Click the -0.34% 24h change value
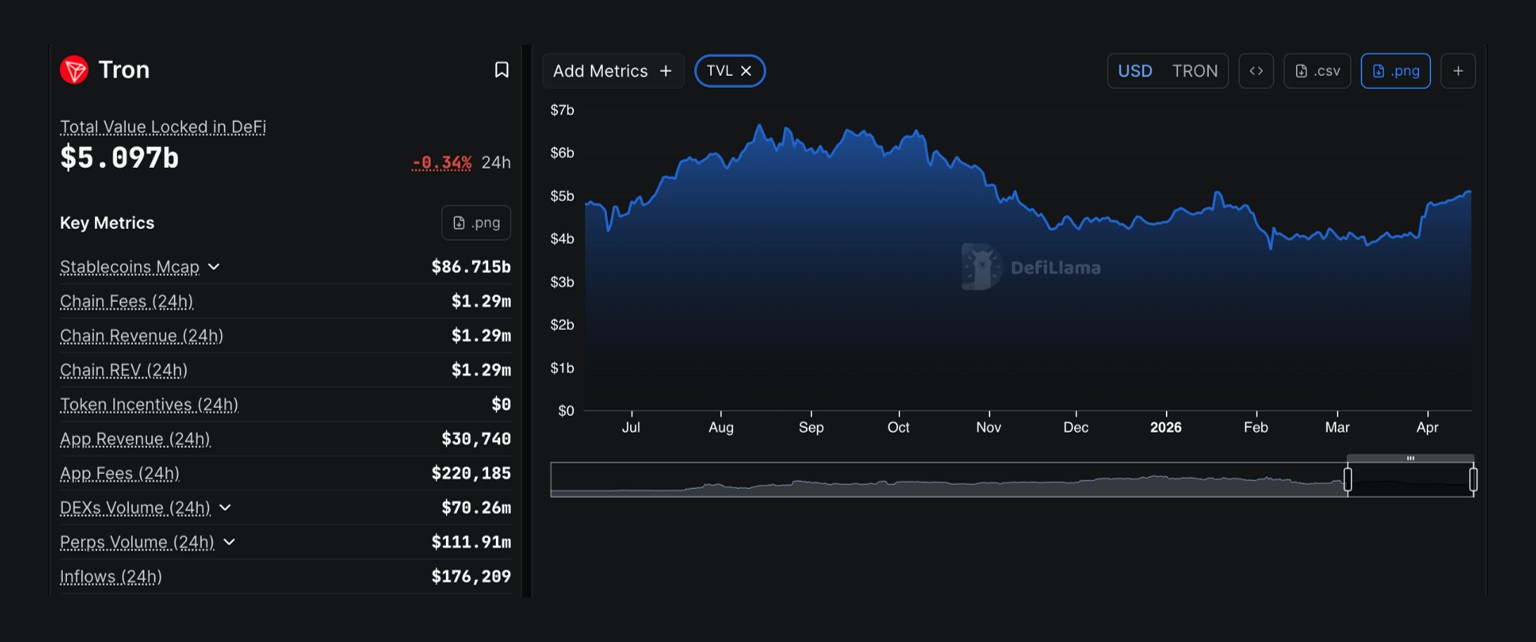The height and width of the screenshot is (642, 1536). point(441,161)
